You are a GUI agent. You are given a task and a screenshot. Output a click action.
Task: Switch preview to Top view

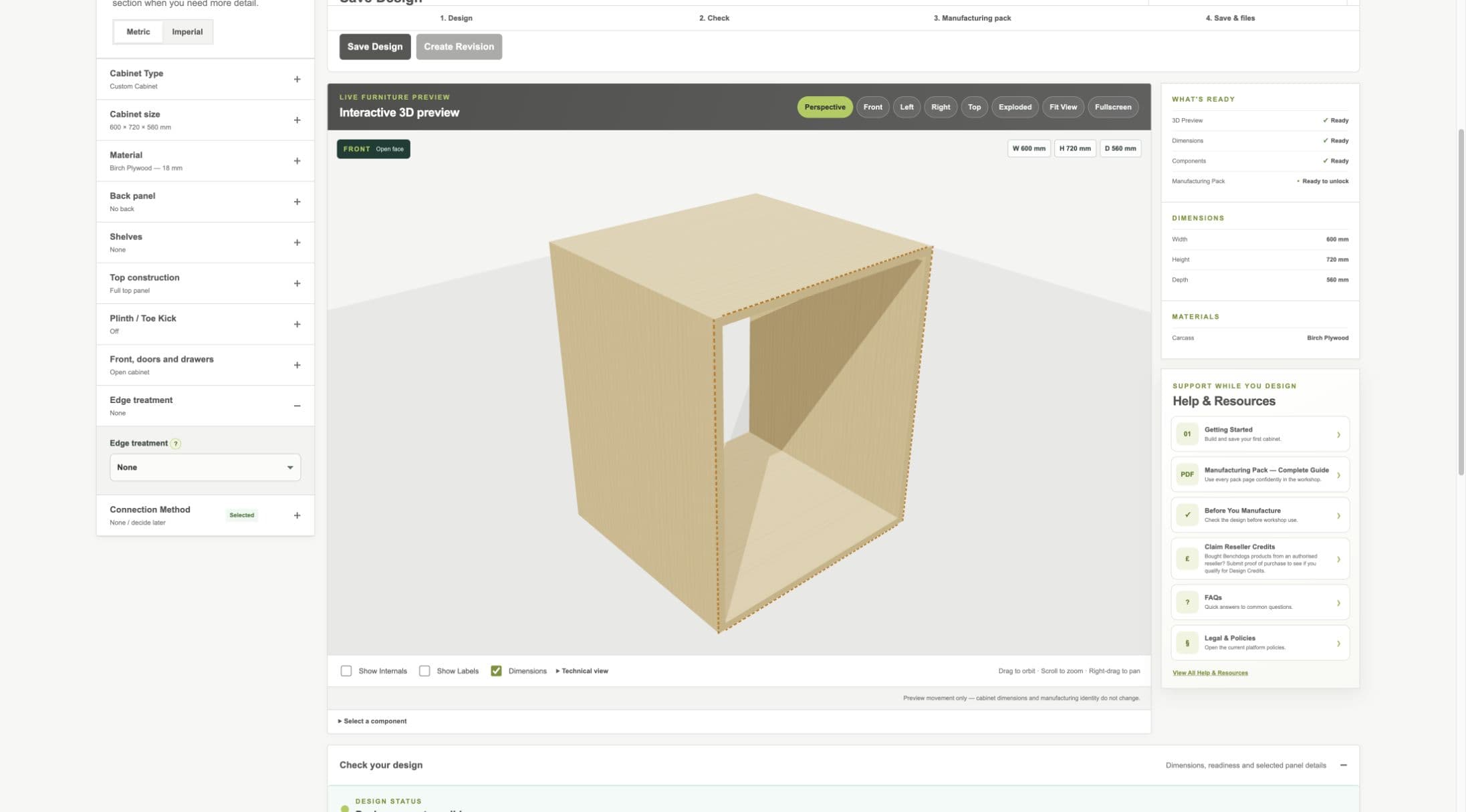coord(974,107)
